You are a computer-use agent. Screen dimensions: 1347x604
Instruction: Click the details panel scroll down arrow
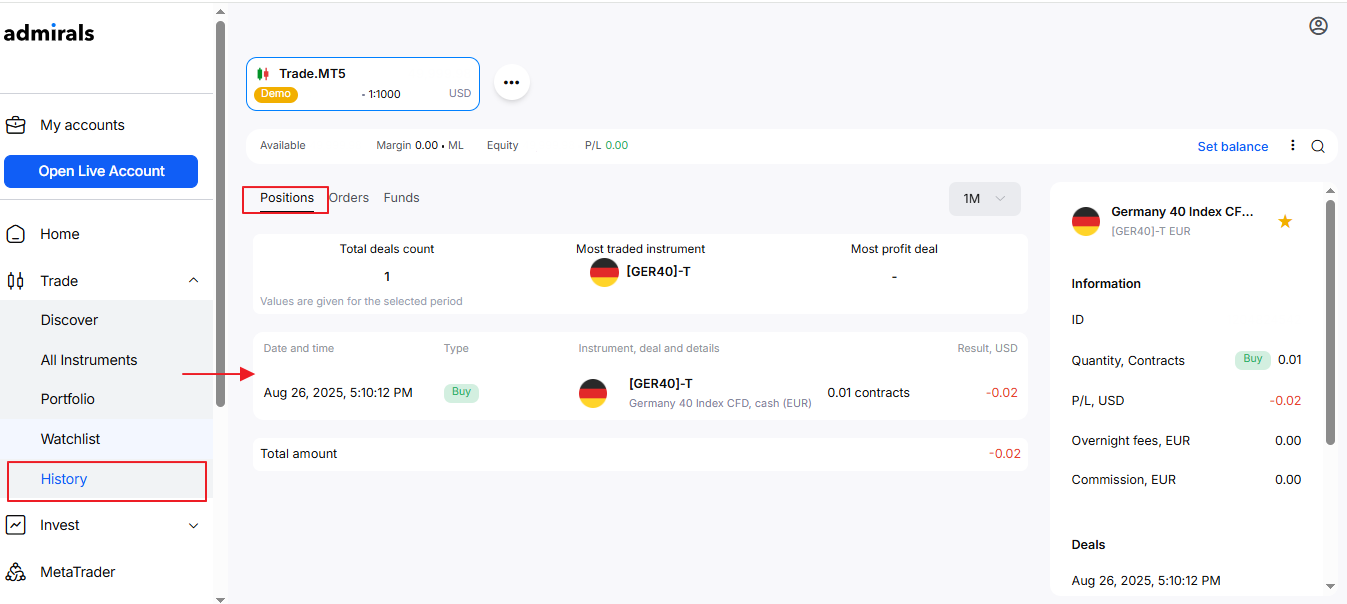tap(1330, 586)
